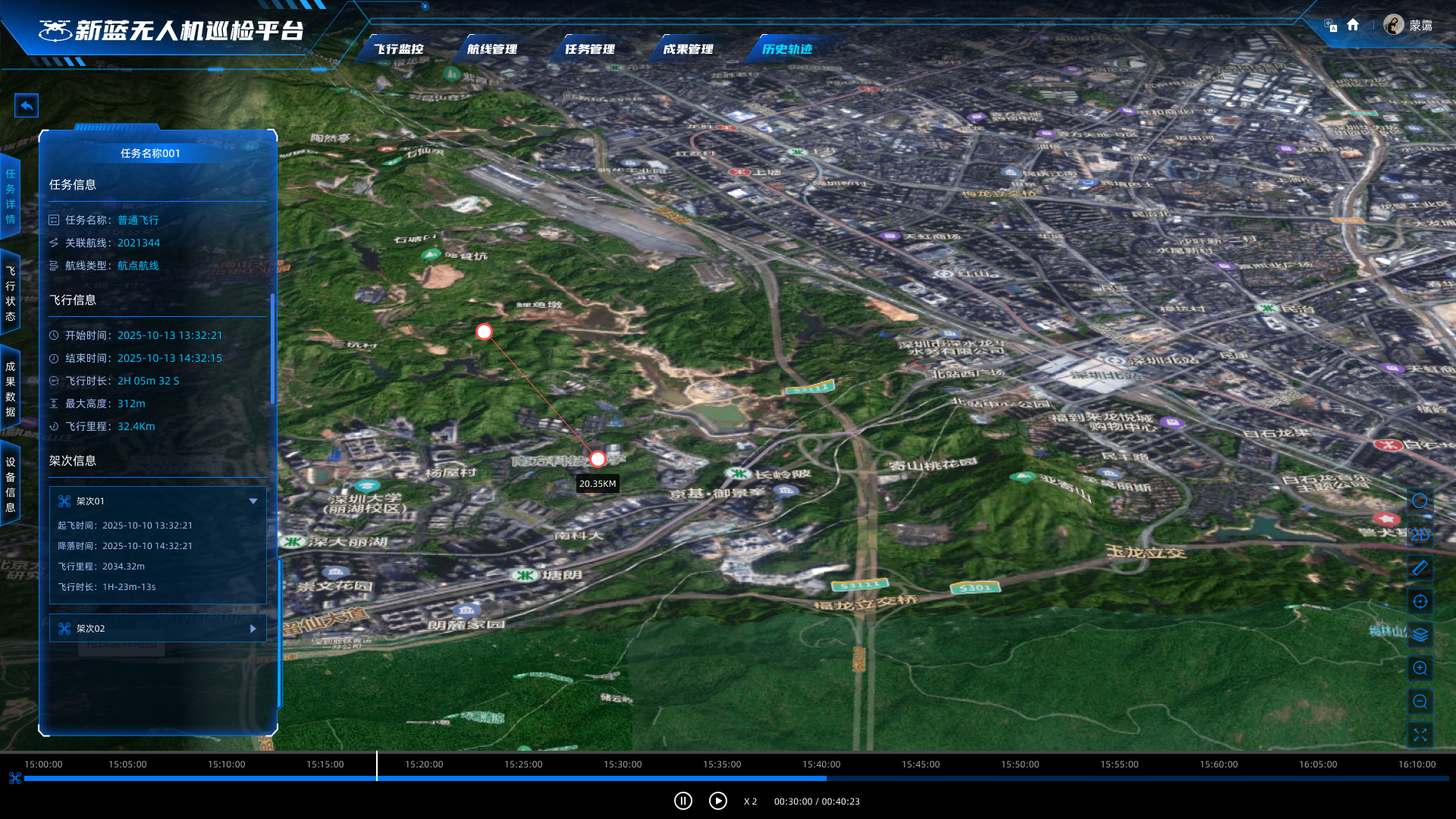Zoom in on the map
The width and height of the screenshot is (1456, 819).
coord(1420,668)
